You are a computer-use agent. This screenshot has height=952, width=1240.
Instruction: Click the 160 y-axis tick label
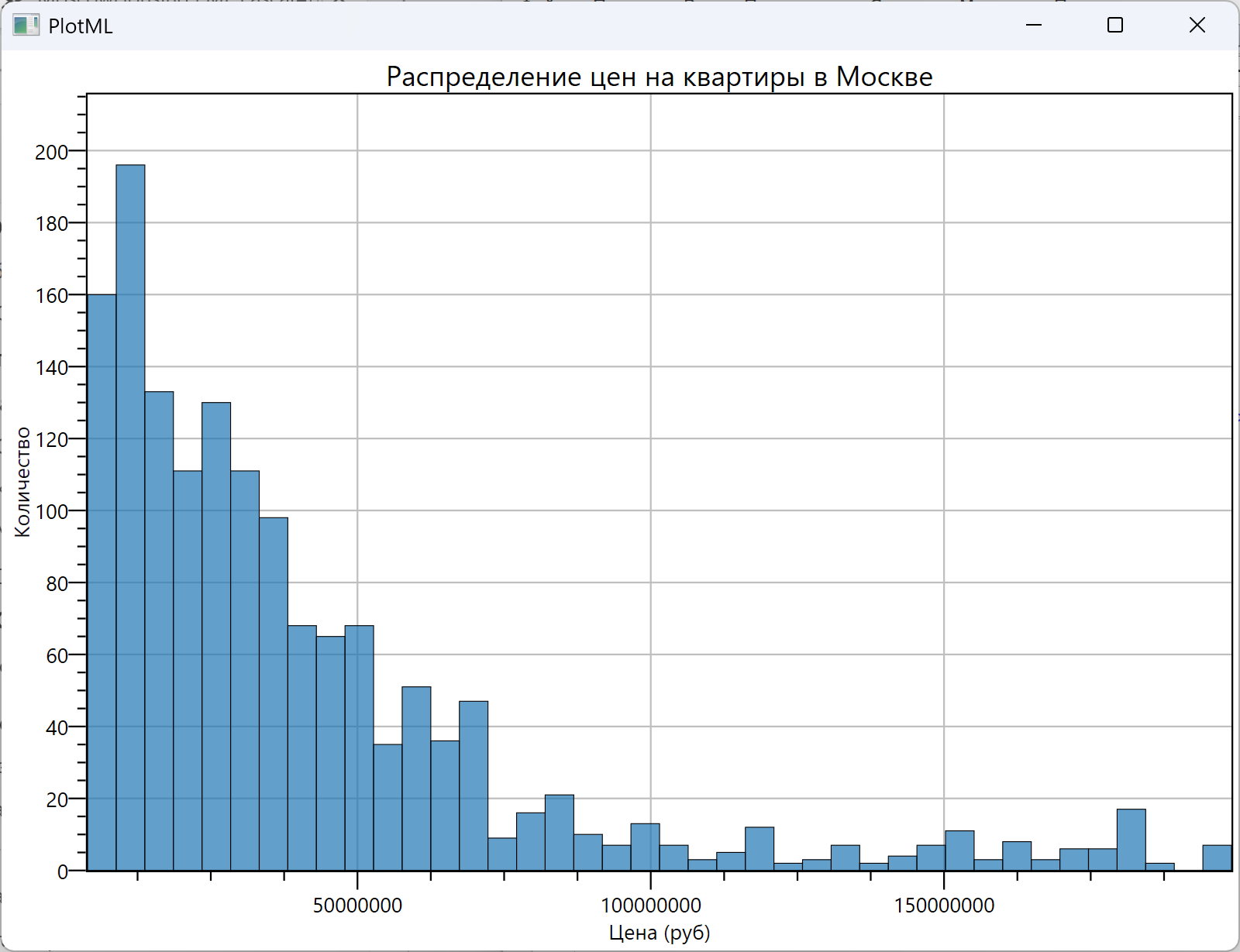pyautogui.click(x=51, y=296)
